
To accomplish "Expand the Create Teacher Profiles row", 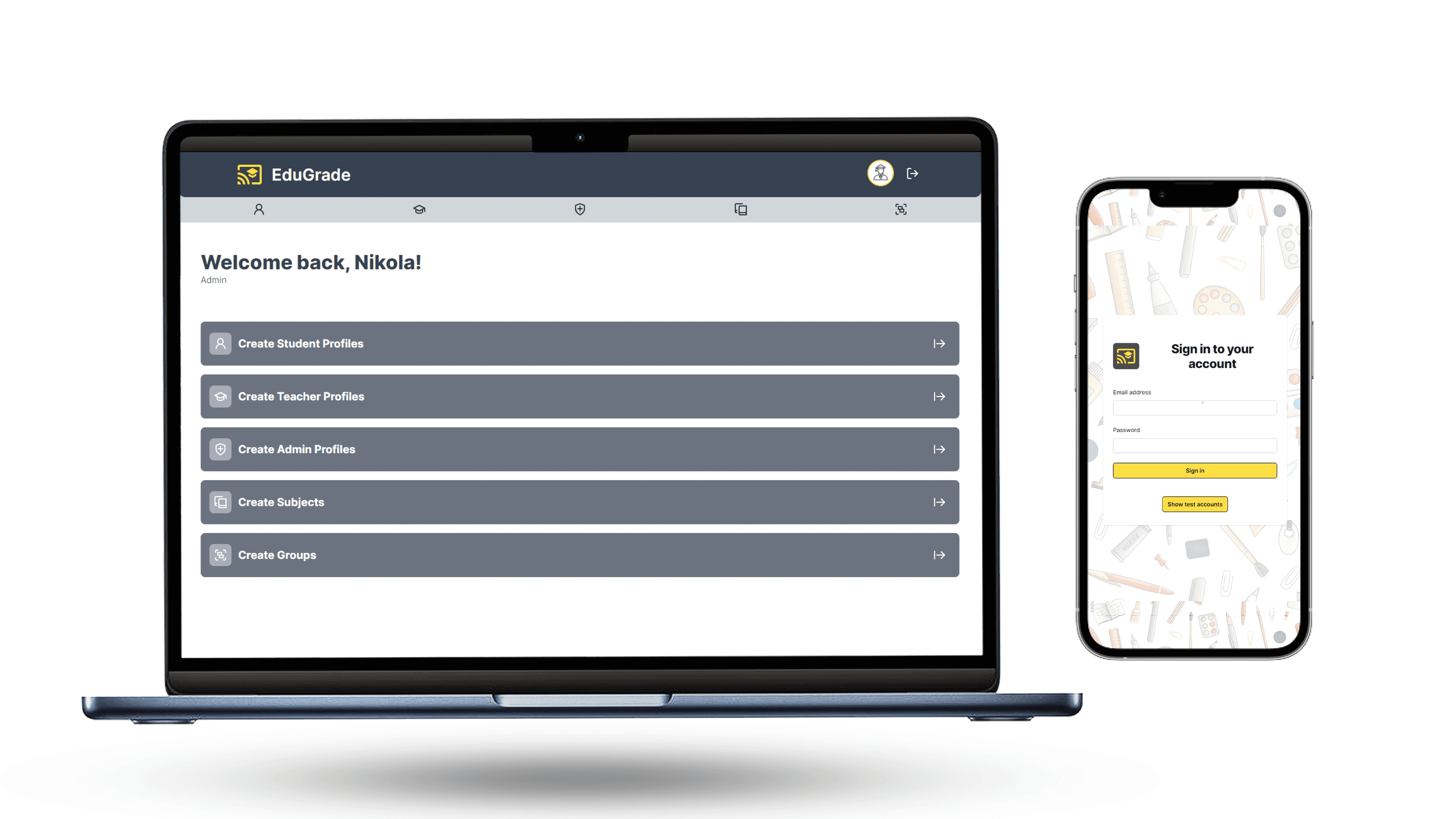I will 938,396.
